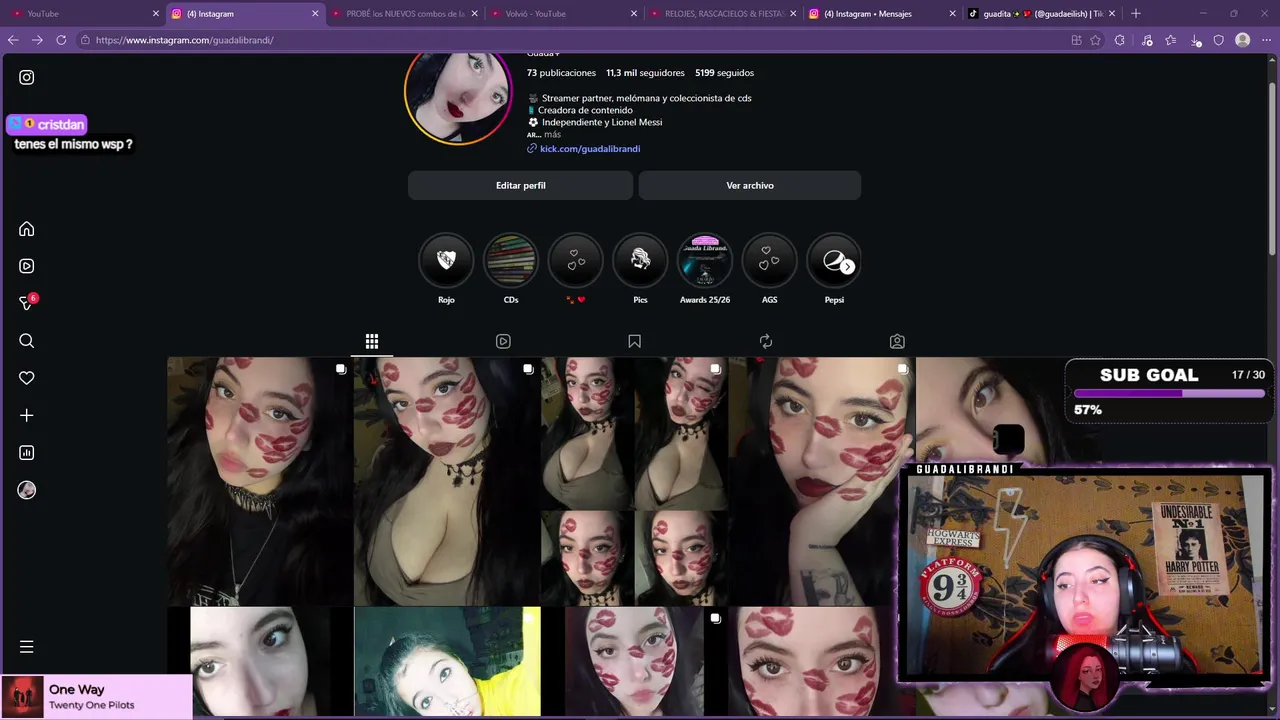This screenshot has width=1280, height=720.
Task: Switch to 'Volvió - YouTube' tab
Action: pyautogui.click(x=564, y=13)
